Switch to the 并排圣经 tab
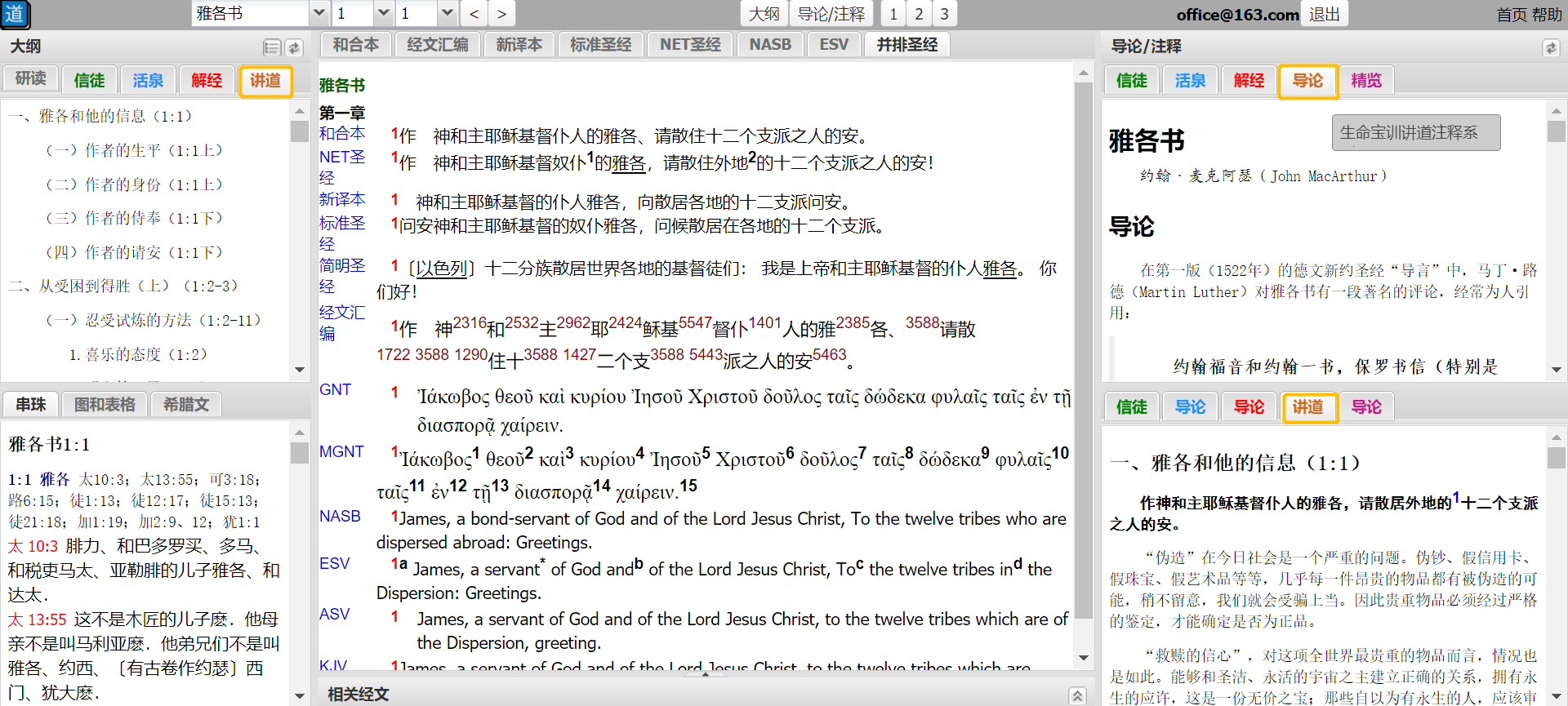Viewport: 1568px width, 706px height. click(x=906, y=45)
